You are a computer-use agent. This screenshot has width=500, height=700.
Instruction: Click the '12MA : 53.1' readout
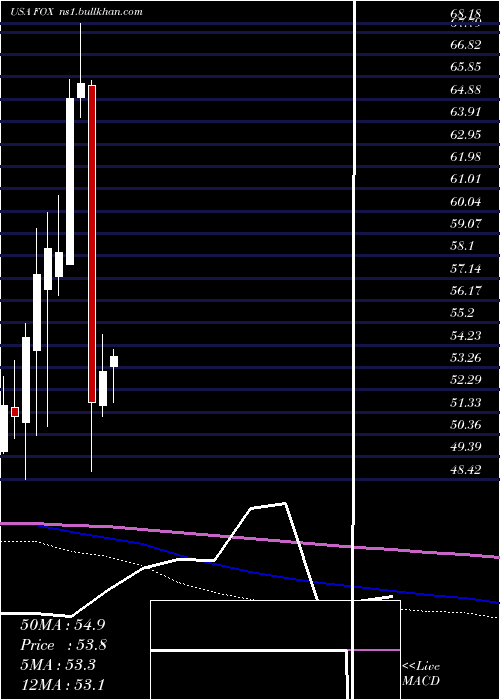click(62, 685)
